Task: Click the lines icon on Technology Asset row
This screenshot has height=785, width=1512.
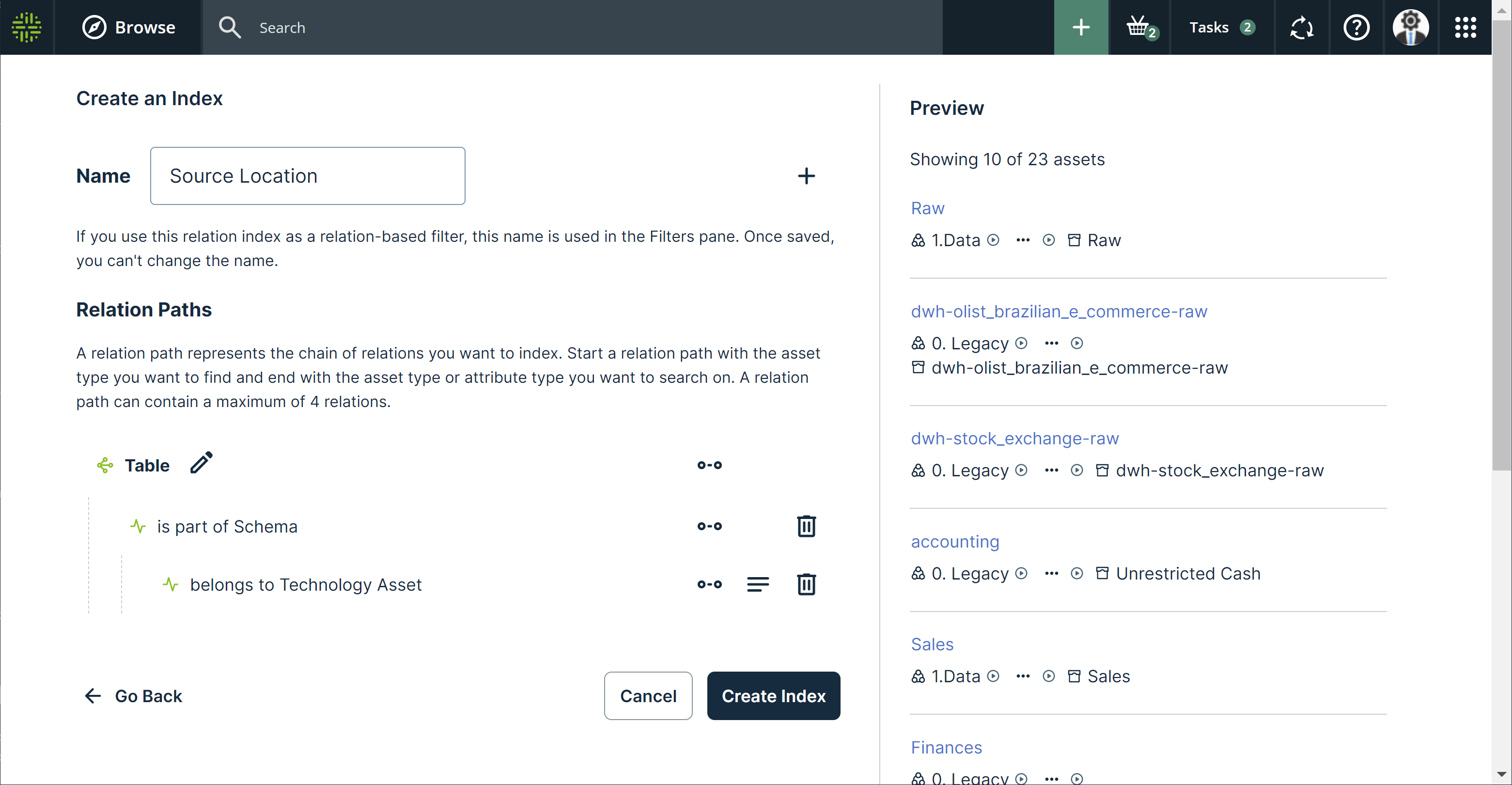Action: pos(757,584)
